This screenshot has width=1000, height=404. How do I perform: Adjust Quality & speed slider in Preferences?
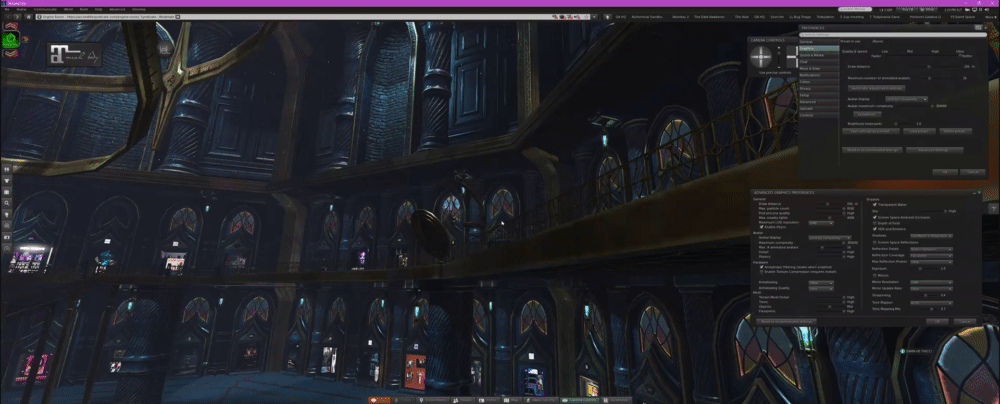pos(923,55)
